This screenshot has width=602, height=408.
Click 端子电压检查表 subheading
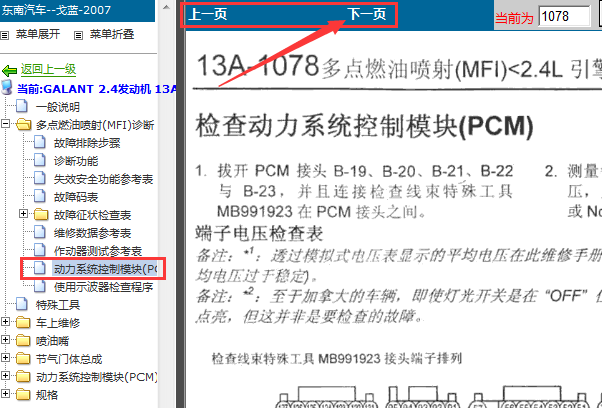click(260, 233)
